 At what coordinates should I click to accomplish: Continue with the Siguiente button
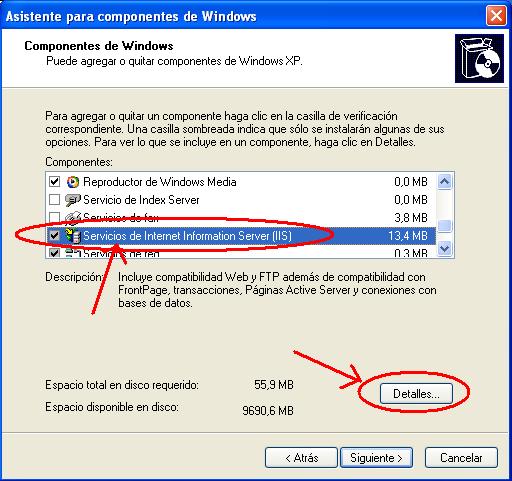tap(376, 458)
